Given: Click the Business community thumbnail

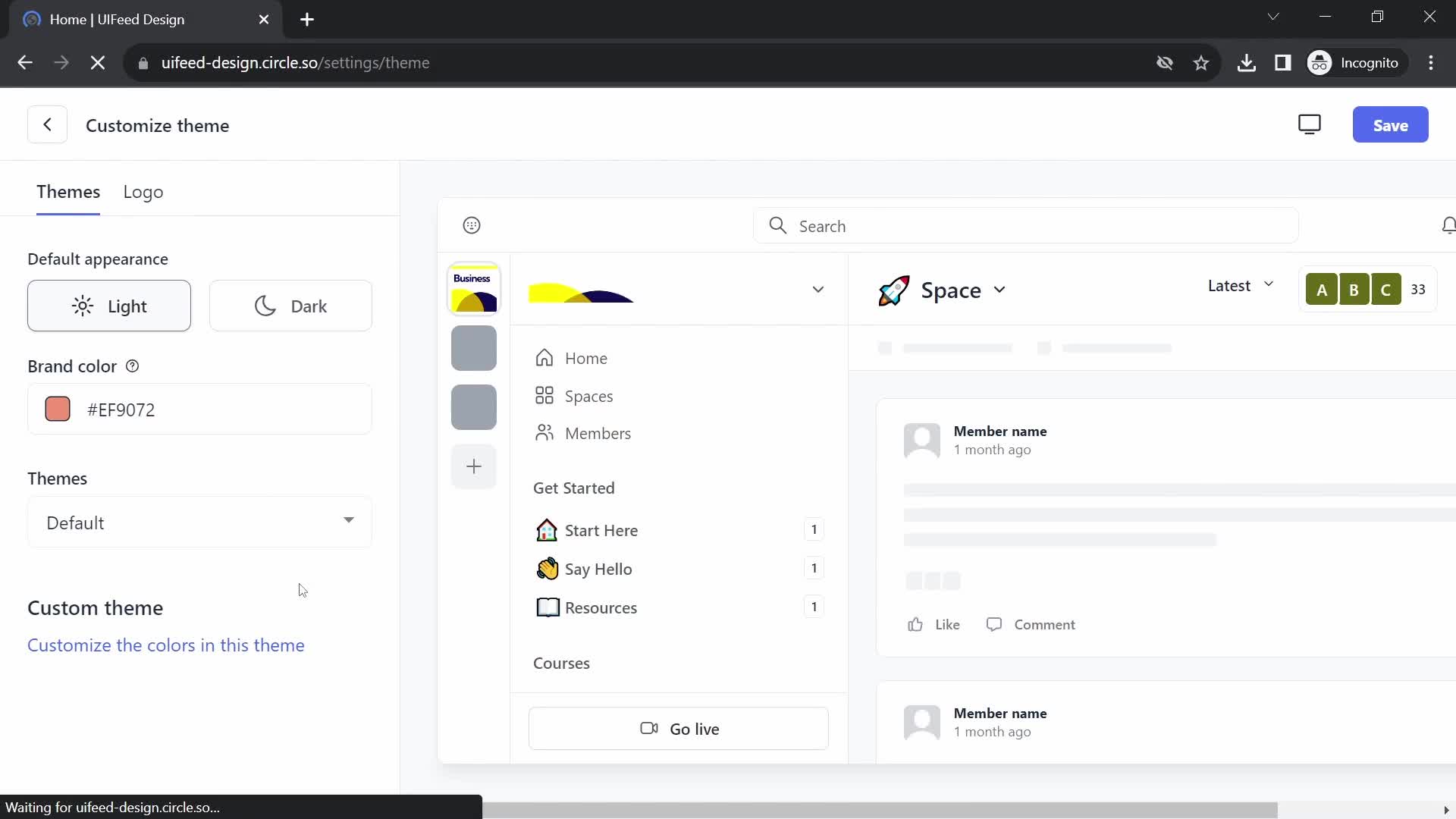Looking at the screenshot, I should point(473,289).
